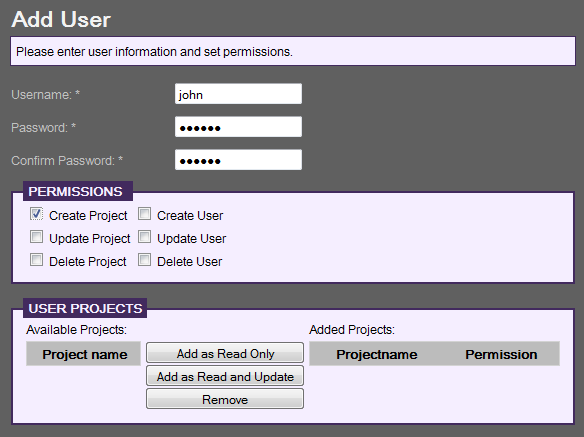Click the PERMISSIONS section heading

click(78, 191)
